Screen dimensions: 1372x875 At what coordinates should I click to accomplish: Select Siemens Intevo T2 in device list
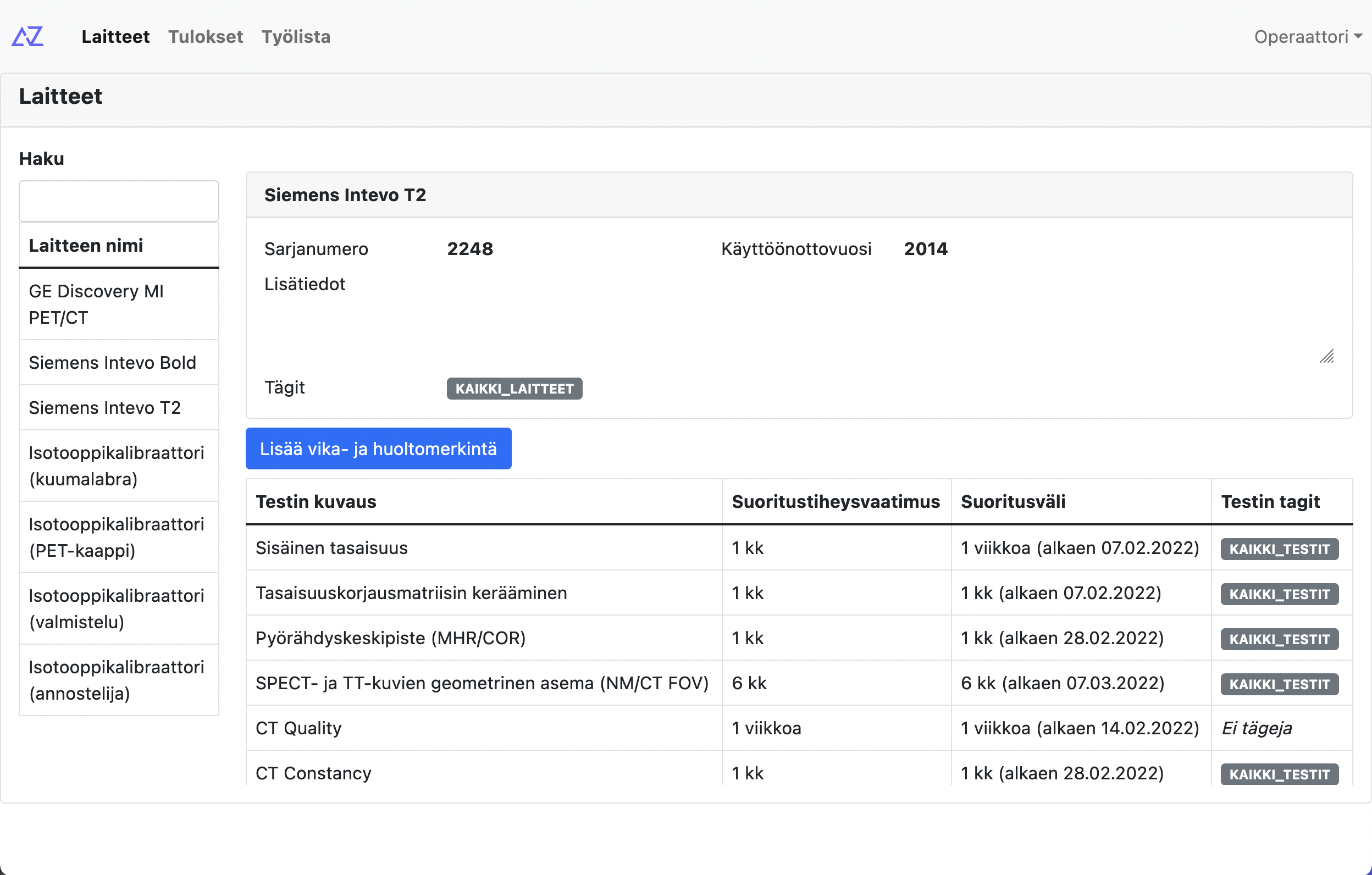[119, 407]
